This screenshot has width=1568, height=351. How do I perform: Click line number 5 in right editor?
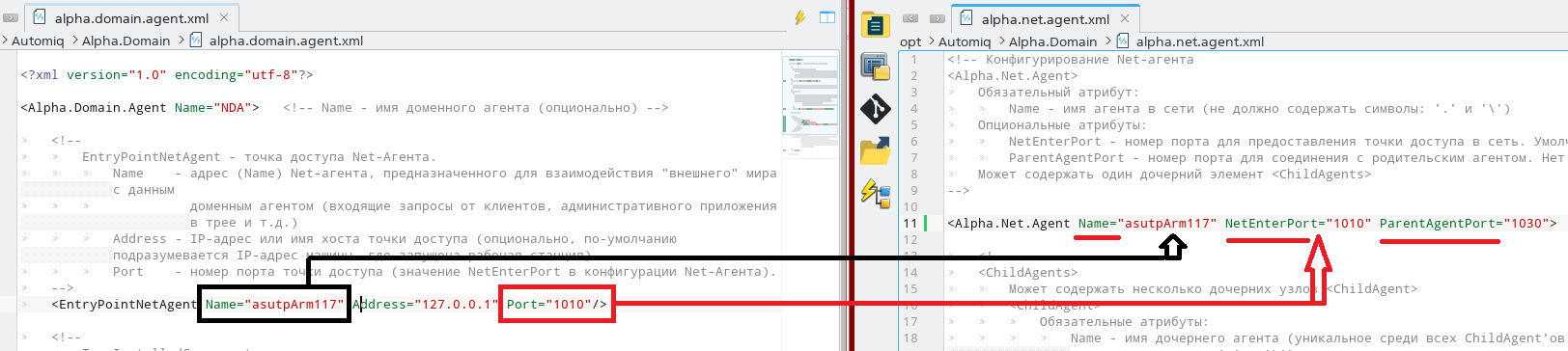(x=914, y=124)
